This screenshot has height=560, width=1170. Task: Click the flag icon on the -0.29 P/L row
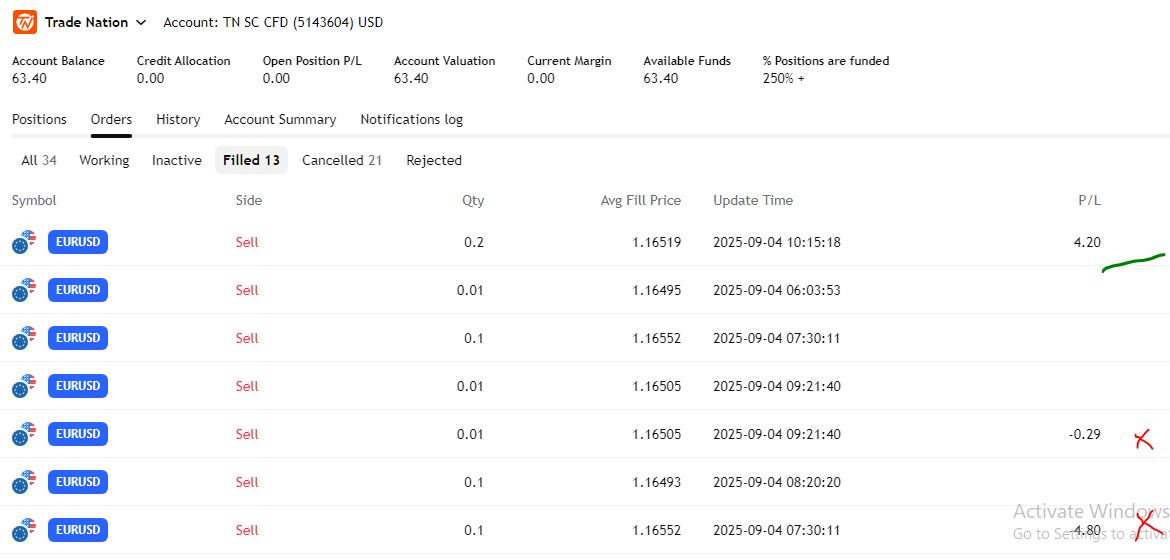click(x=24, y=434)
